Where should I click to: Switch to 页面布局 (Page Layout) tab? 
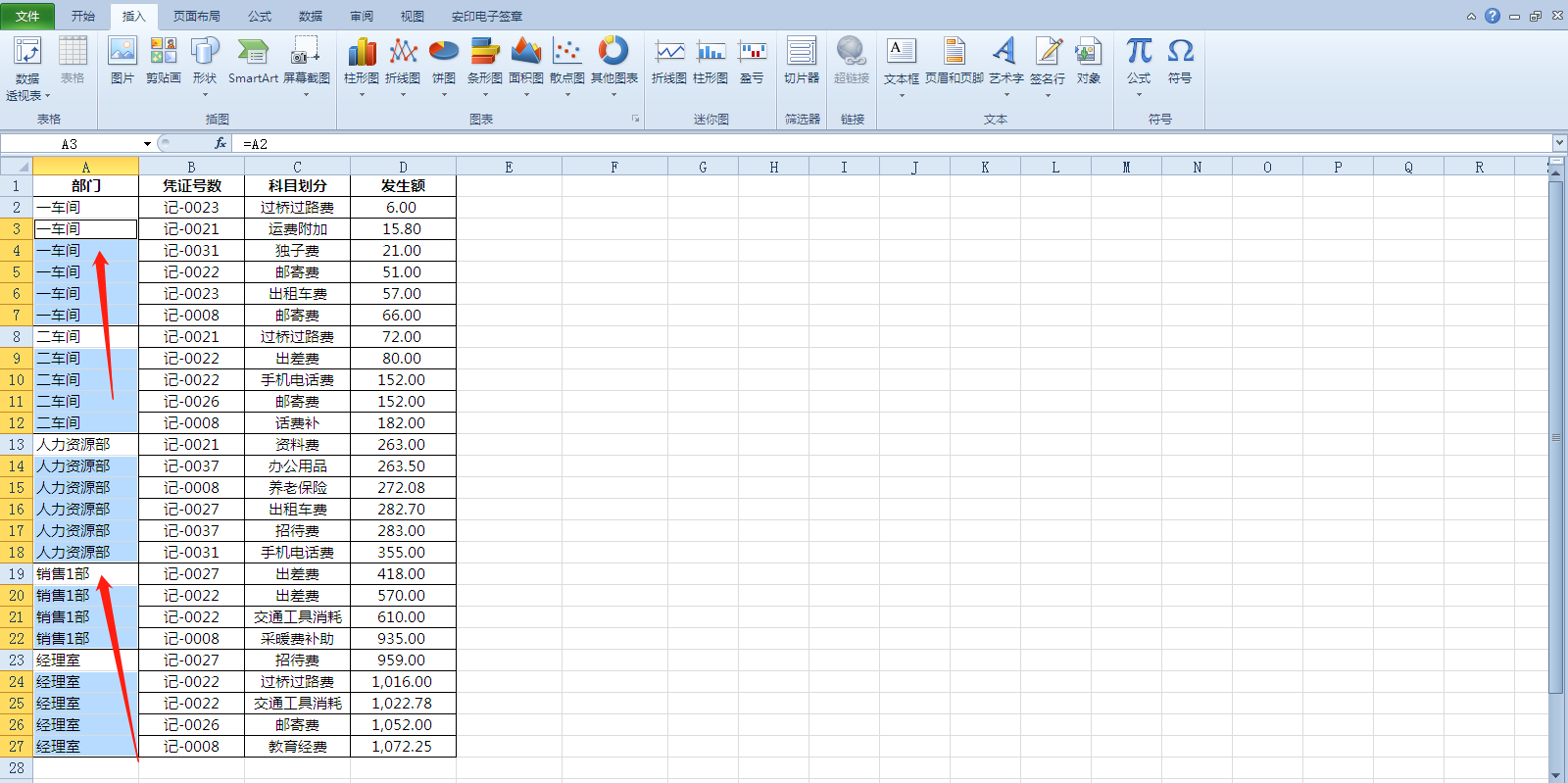point(197,16)
